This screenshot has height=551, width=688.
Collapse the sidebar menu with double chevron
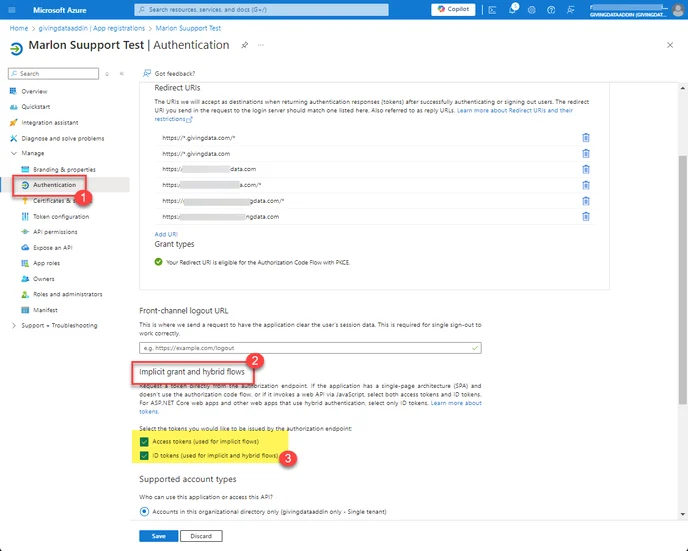point(122,74)
